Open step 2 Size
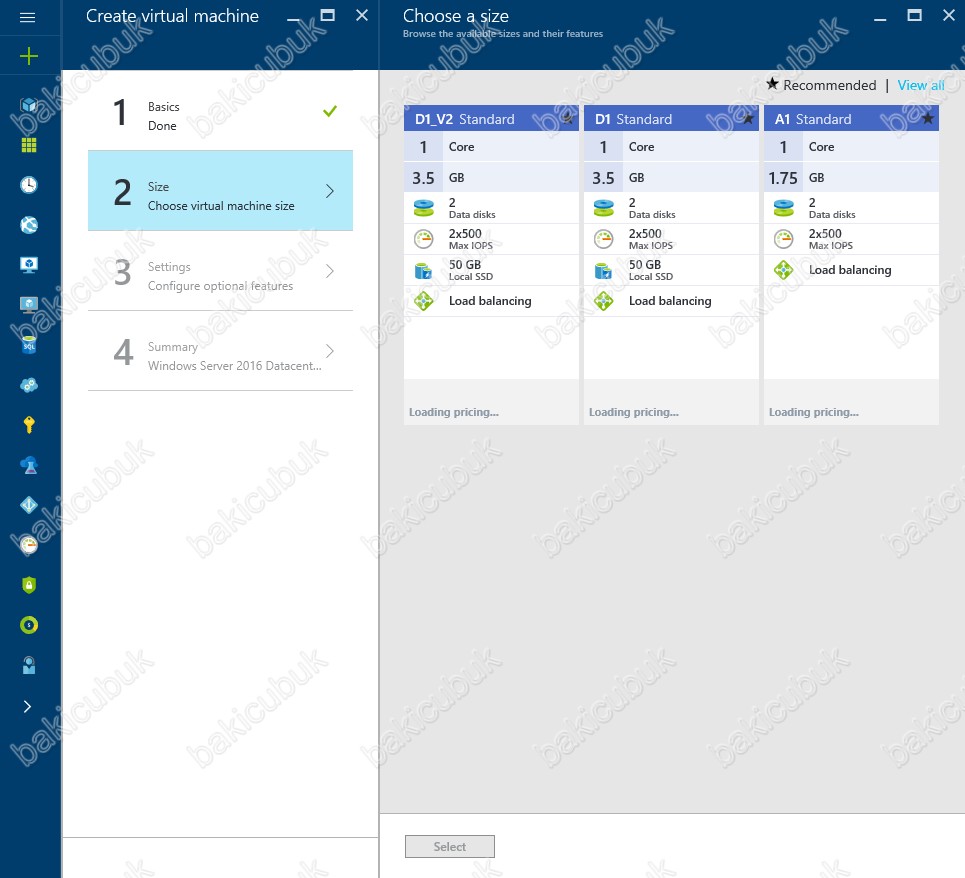 220,191
